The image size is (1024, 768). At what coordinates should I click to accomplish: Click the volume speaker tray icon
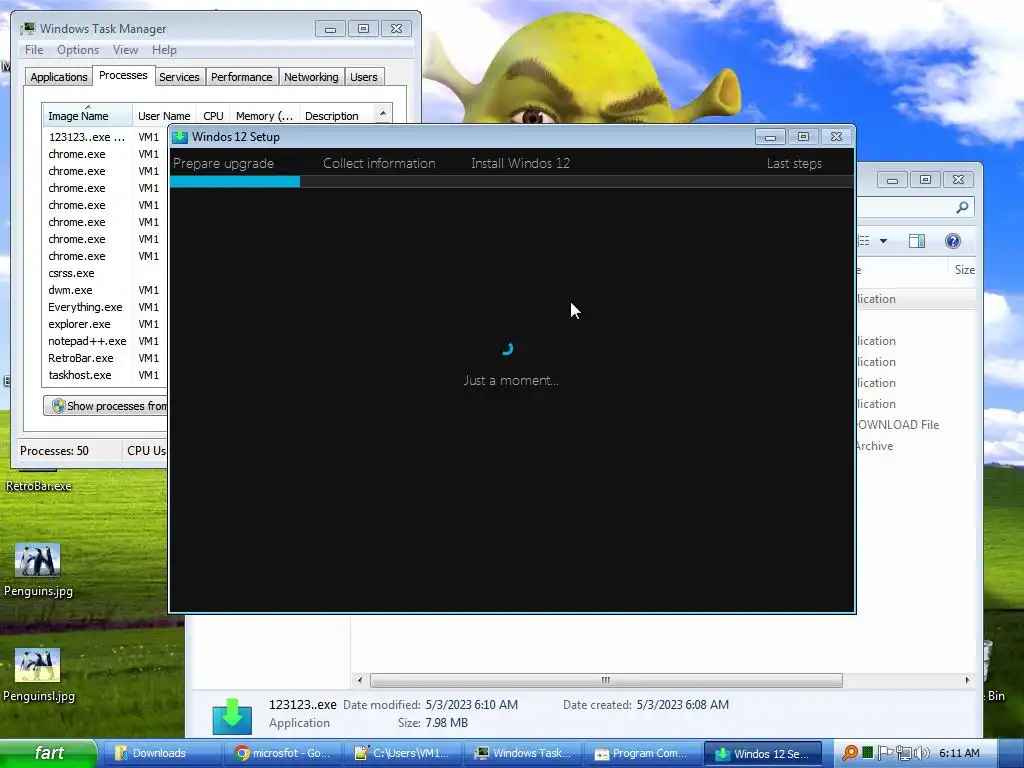click(x=922, y=753)
